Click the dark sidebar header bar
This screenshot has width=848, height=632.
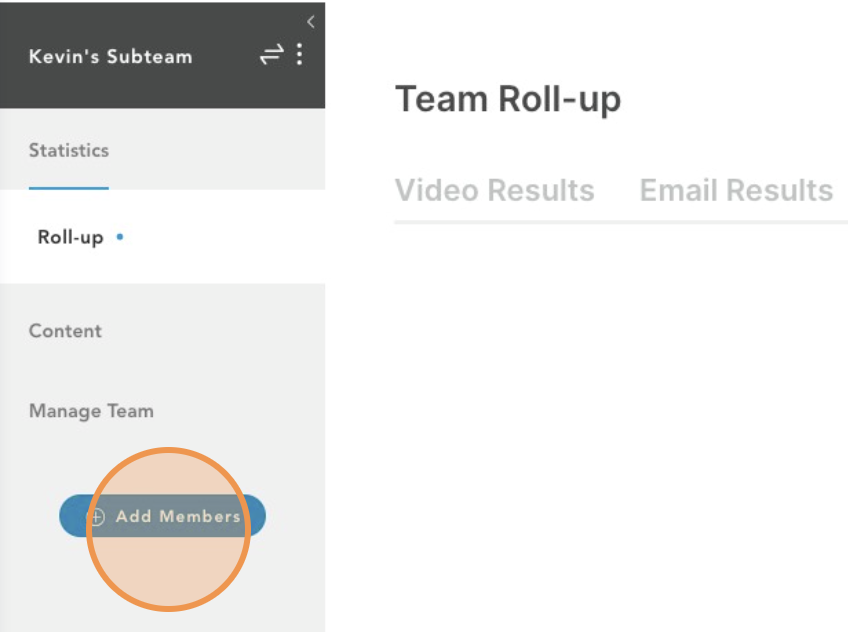(x=162, y=55)
